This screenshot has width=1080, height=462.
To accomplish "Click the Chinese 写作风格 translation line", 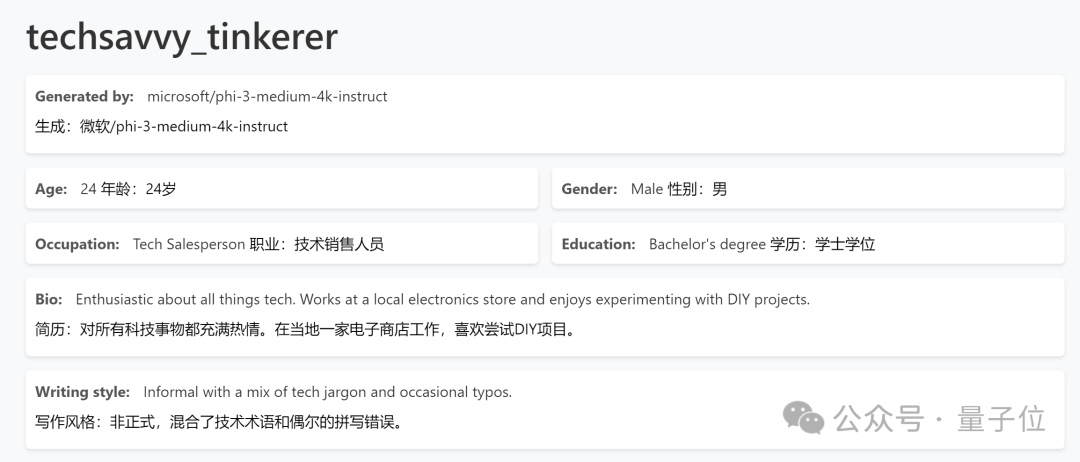I will pos(219,422).
